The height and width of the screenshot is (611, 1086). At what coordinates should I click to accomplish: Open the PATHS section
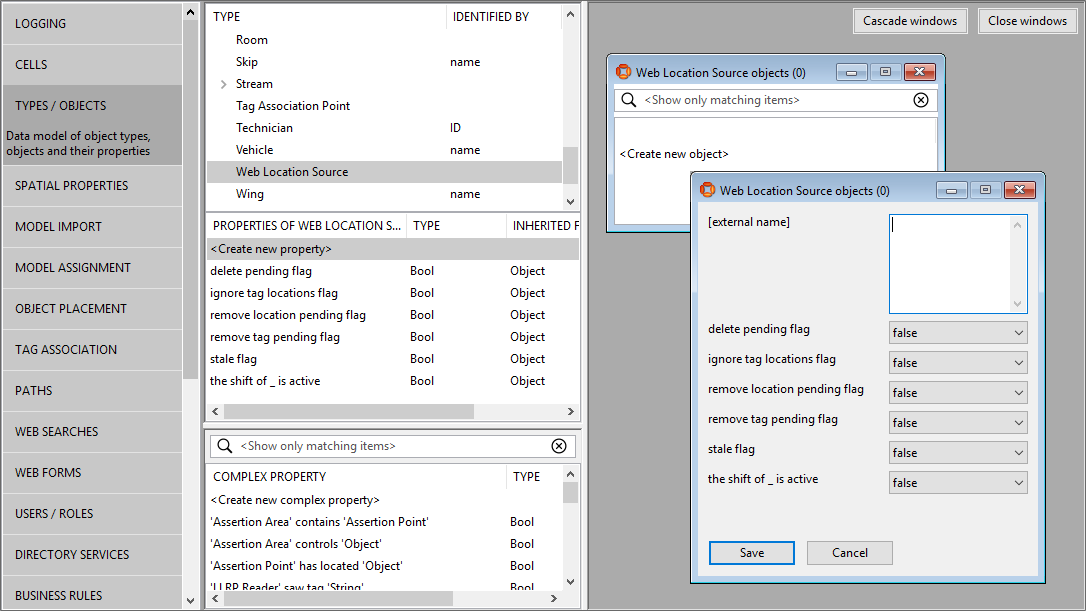coord(92,390)
